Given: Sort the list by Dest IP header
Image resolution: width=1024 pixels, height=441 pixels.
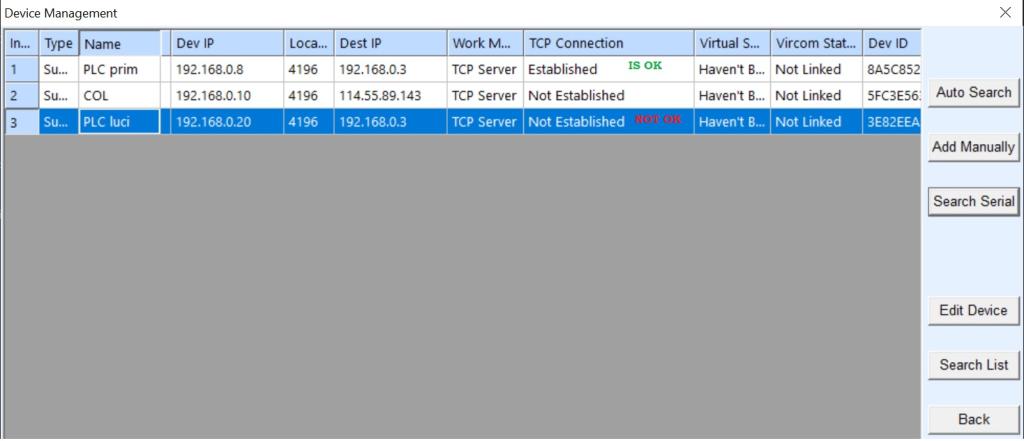Looking at the screenshot, I should pyautogui.click(x=390, y=44).
